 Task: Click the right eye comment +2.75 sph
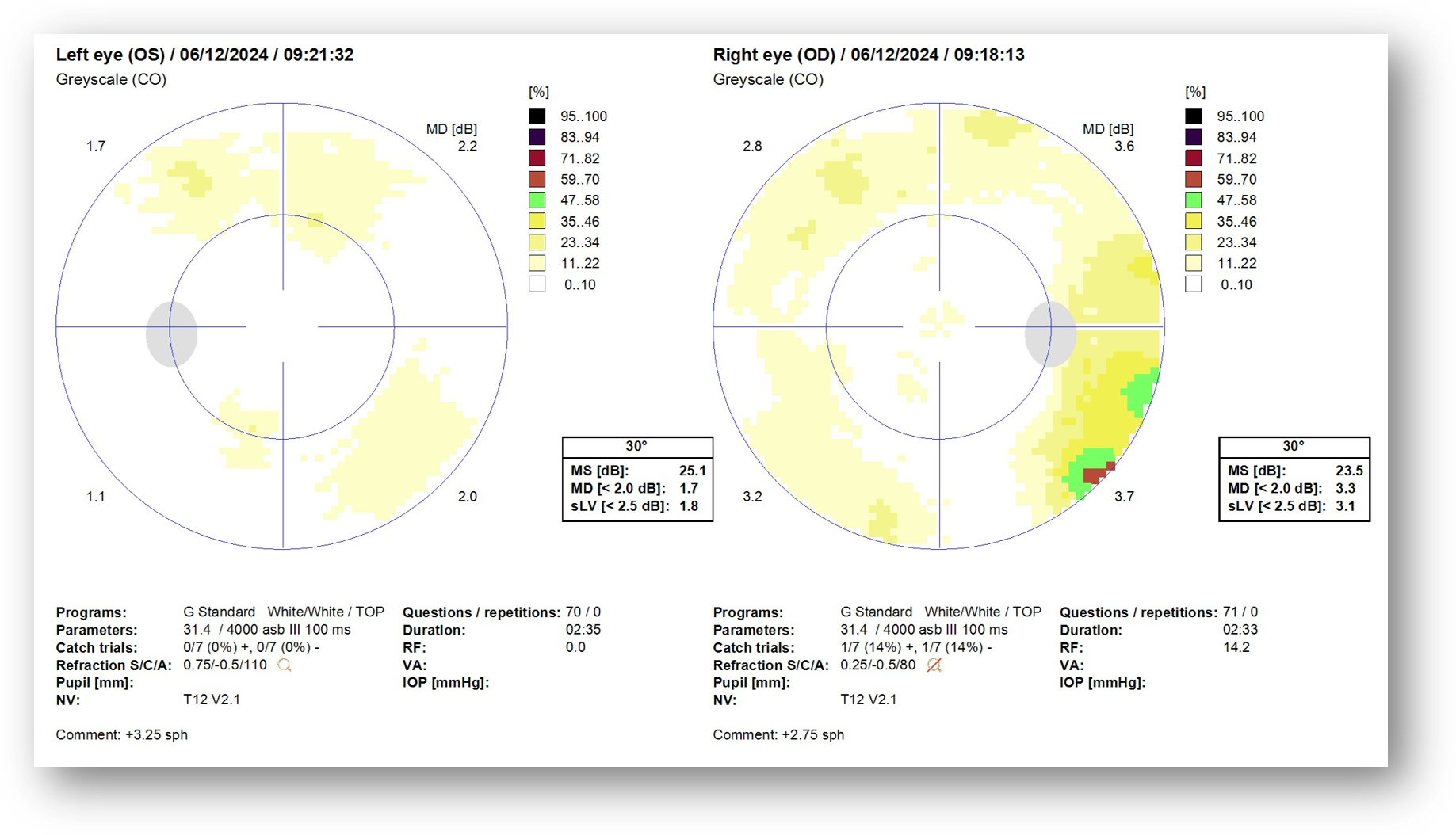[x=812, y=734]
